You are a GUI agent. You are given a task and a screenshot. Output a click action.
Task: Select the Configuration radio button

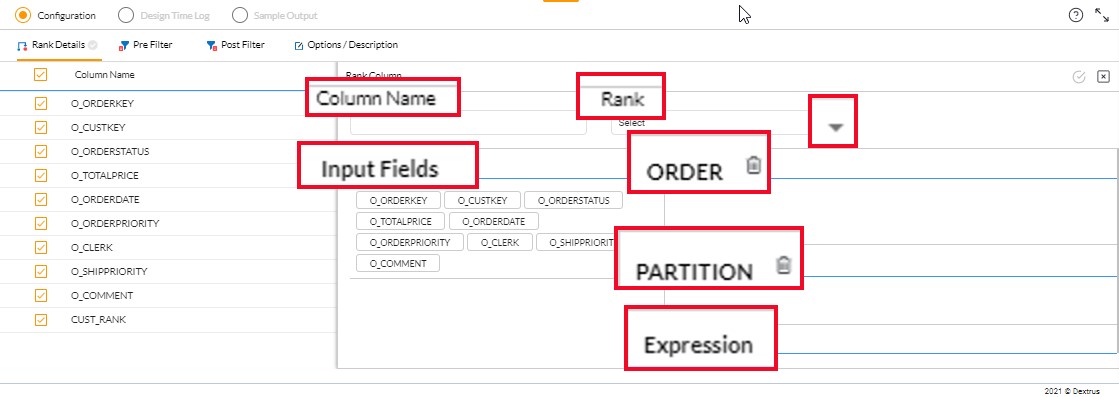[x=23, y=15]
